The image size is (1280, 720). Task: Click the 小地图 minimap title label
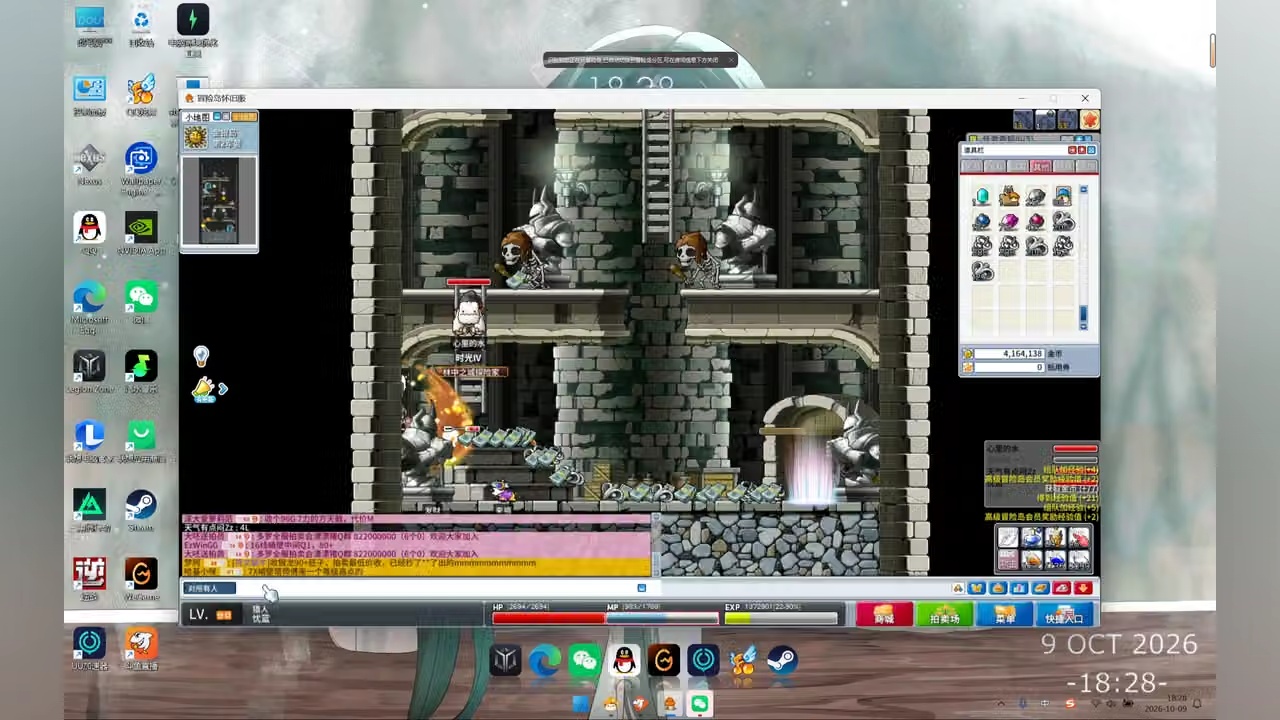[197, 117]
